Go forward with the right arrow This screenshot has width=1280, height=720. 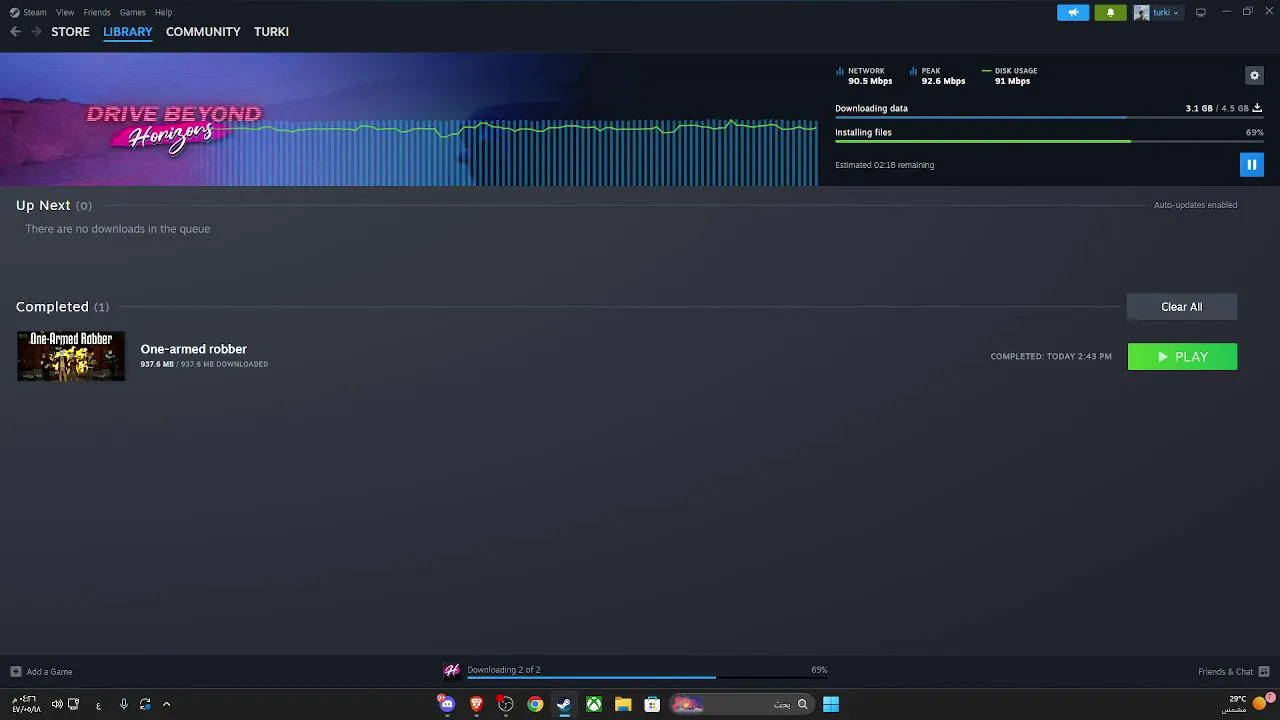pyautogui.click(x=36, y=32)
